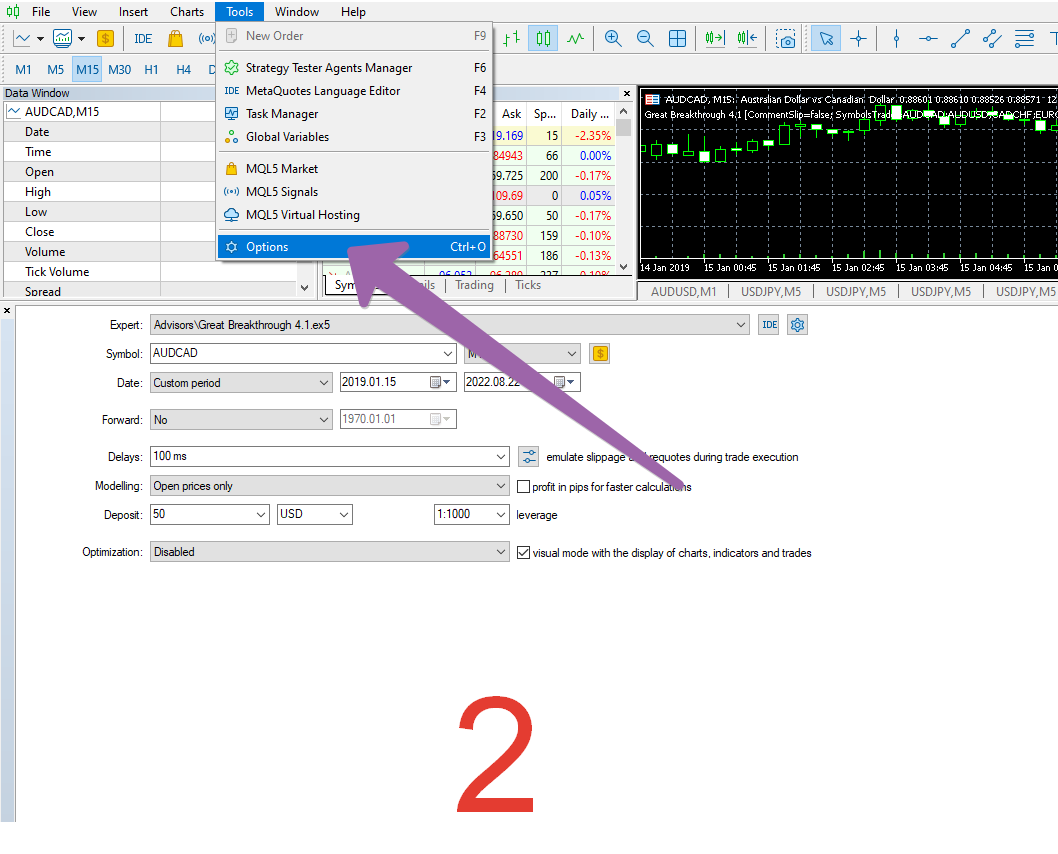Switch to H1 timeframe
1058x854 pixels.
pyautogui.click(x=151, y=69)
